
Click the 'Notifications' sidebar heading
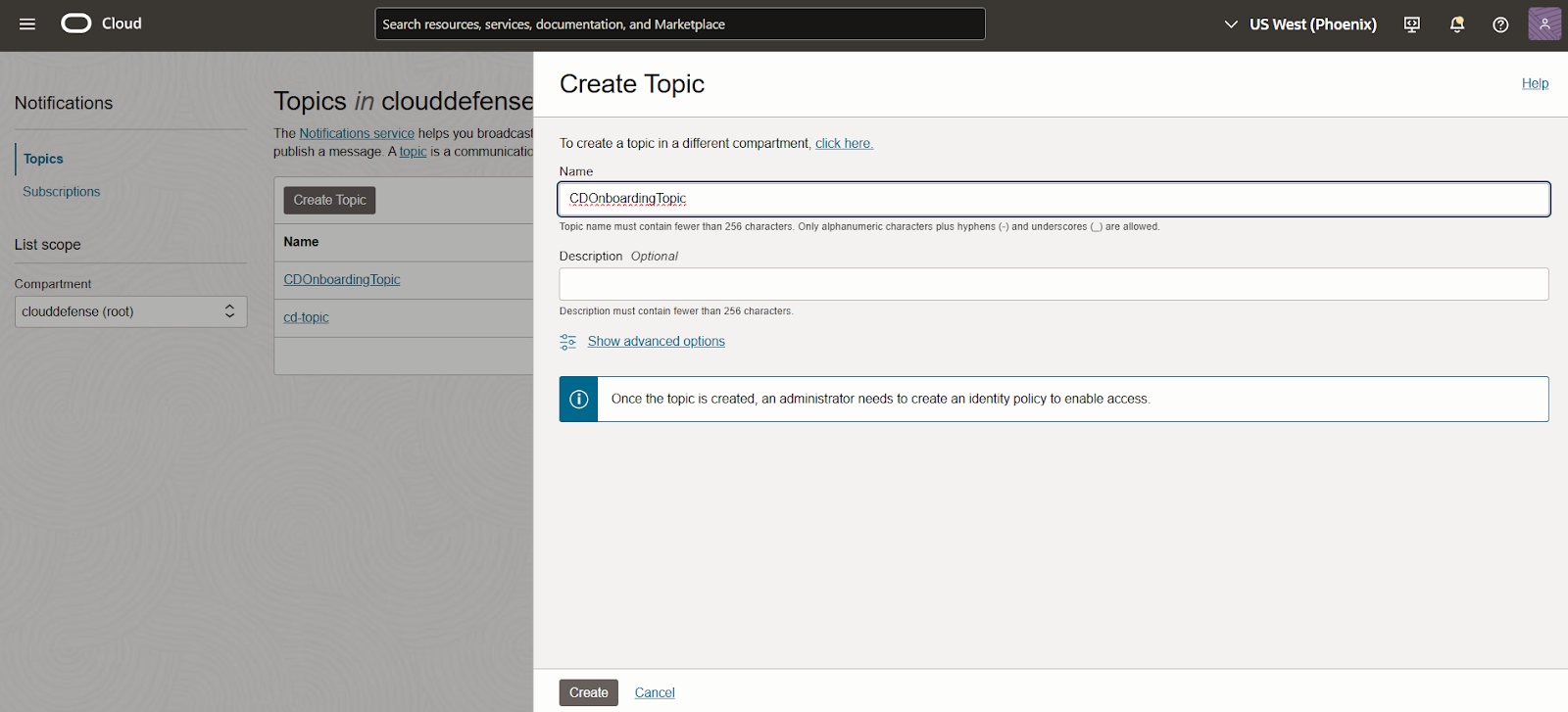click(64, 103)
